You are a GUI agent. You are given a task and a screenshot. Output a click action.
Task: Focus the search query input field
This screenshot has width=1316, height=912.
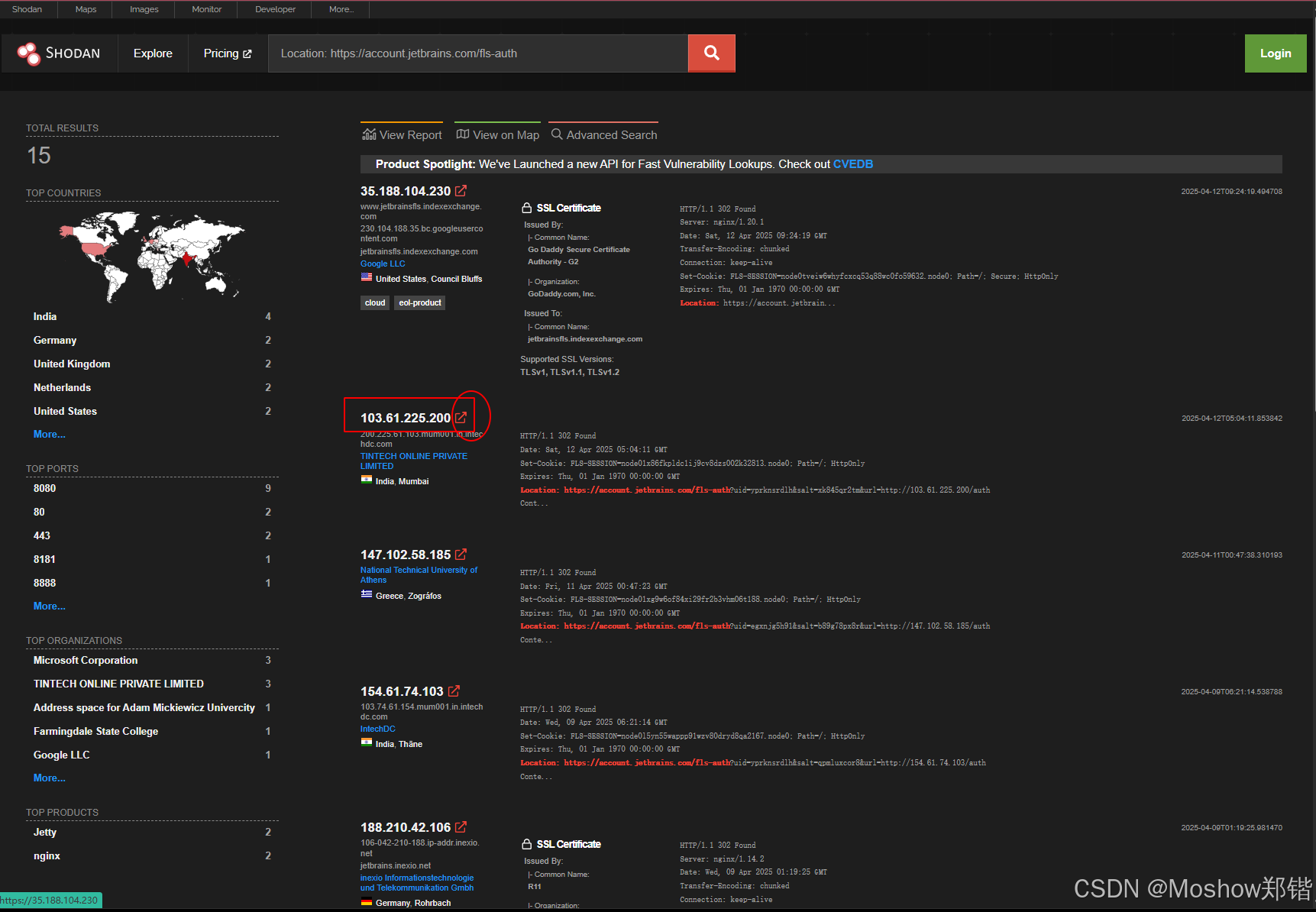[x=478, y=53]
